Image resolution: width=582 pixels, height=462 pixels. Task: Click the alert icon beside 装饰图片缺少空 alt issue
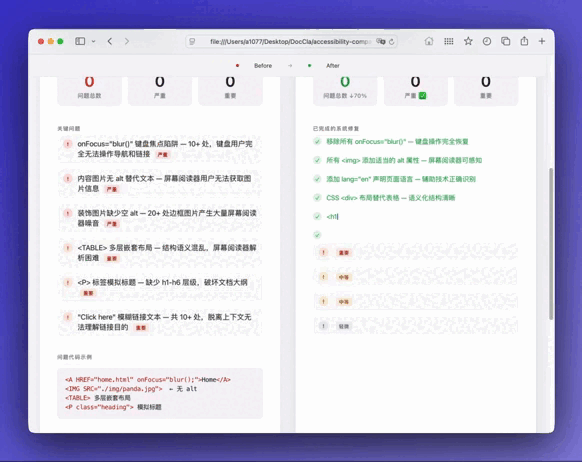click(68, 213)
